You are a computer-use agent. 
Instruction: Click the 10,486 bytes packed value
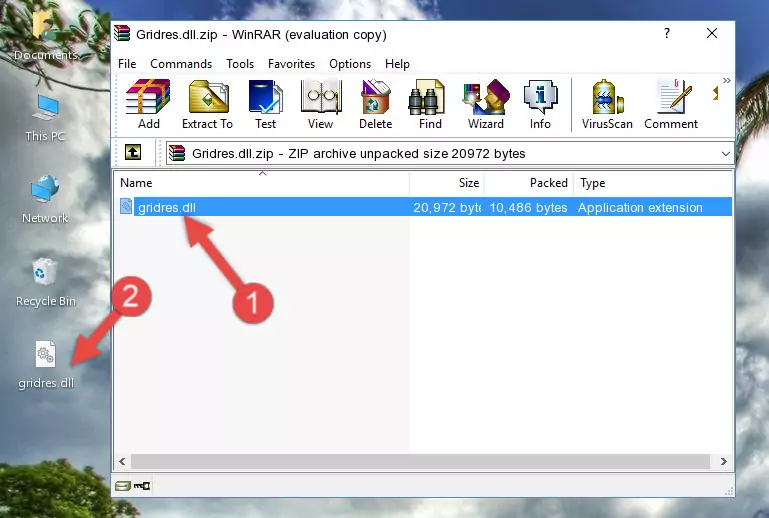coord(528,207)
